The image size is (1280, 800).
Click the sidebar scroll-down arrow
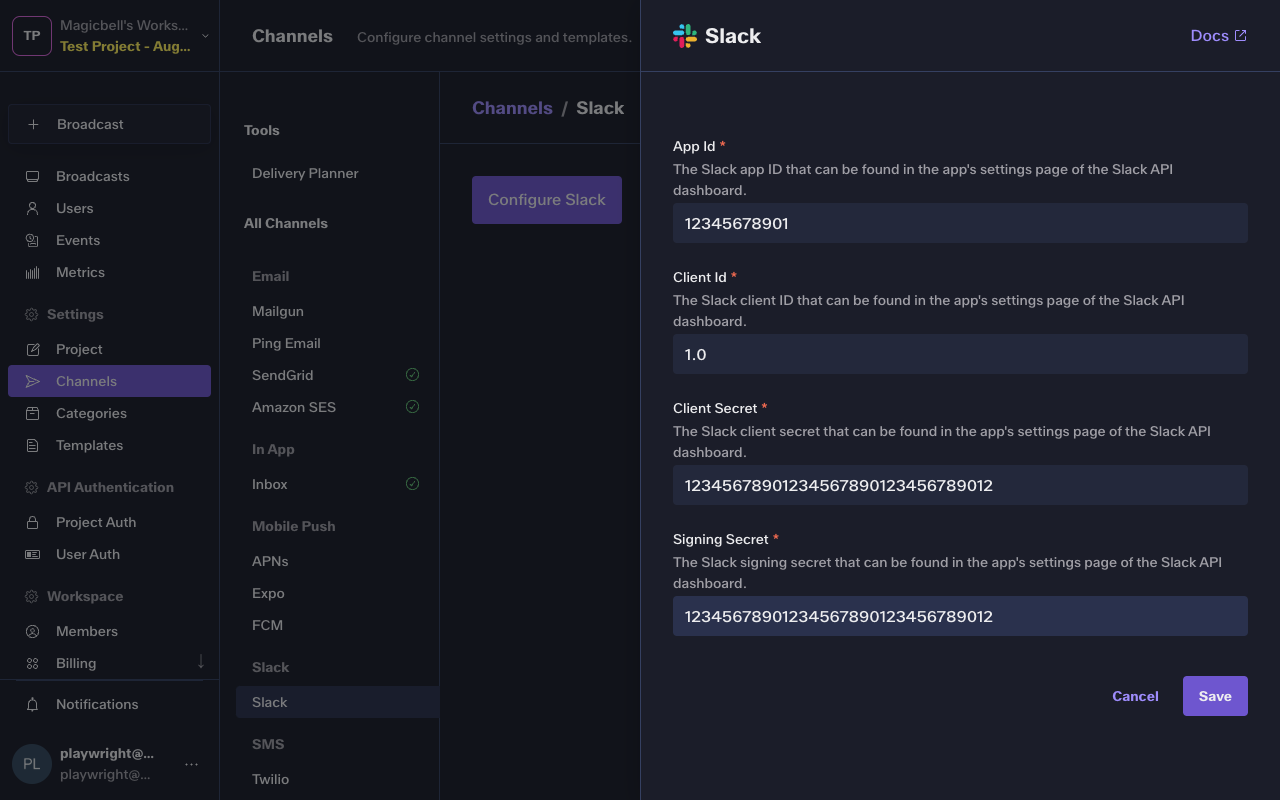point(201,661)
